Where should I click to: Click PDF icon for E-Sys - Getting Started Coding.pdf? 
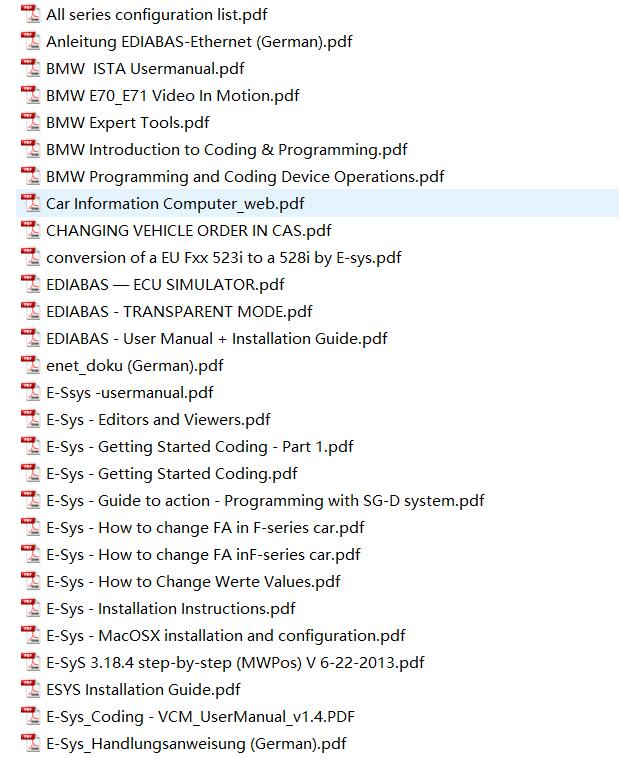point(30,473)
